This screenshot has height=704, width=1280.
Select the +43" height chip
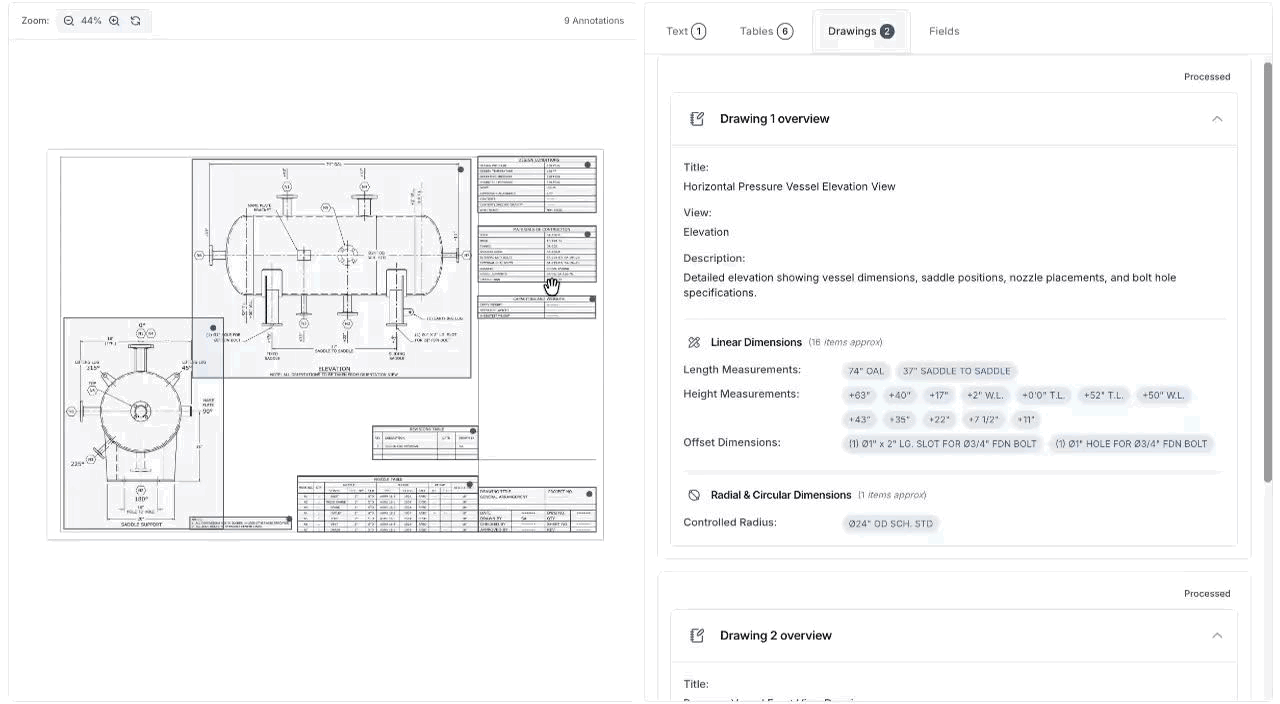pos(860,420)
